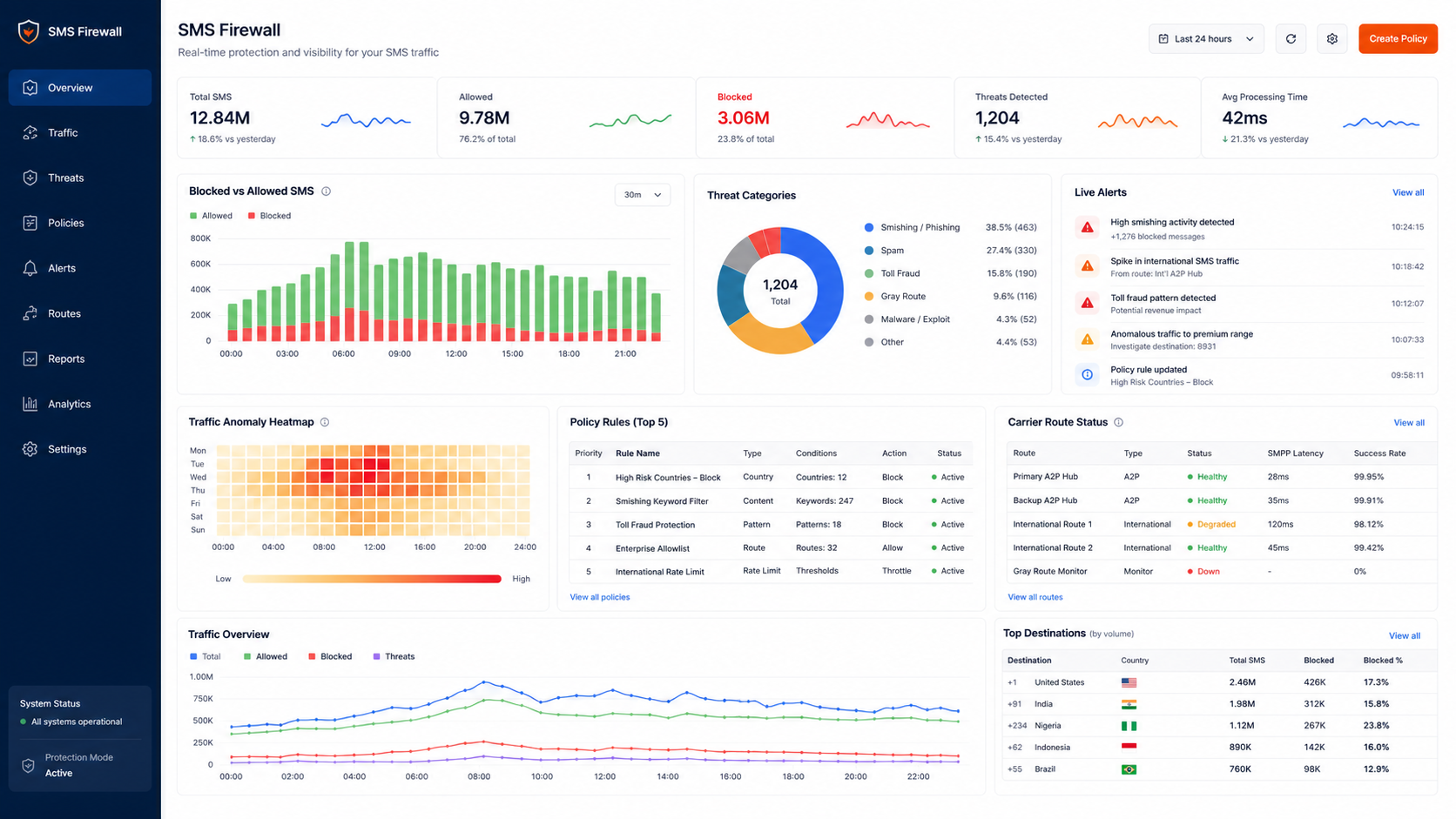Expand the 30m interval dropdown
This screenshot has width=1456, height=819.
(643, 195)
